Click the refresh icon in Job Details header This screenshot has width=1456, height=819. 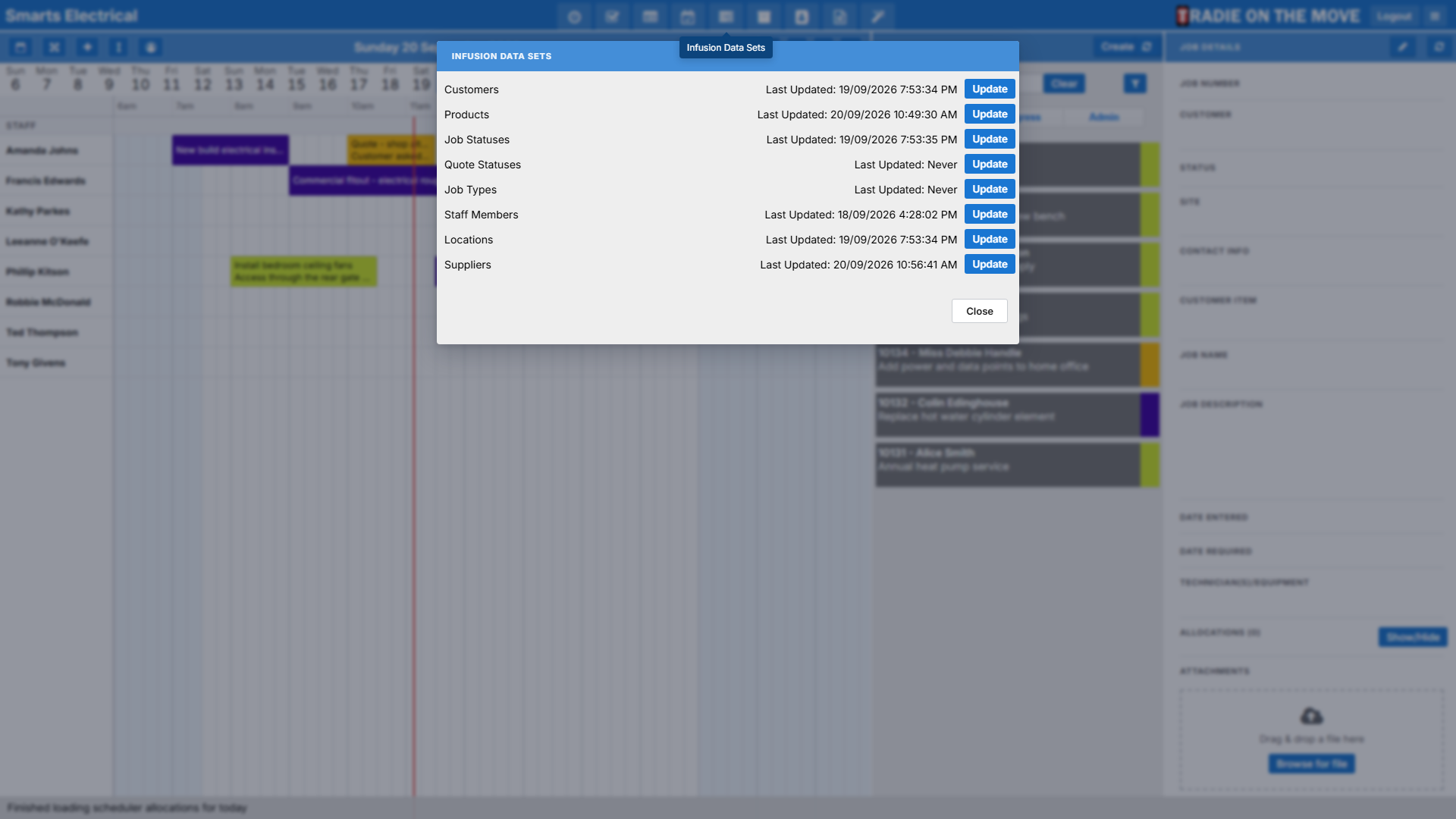coord(1439,47)
